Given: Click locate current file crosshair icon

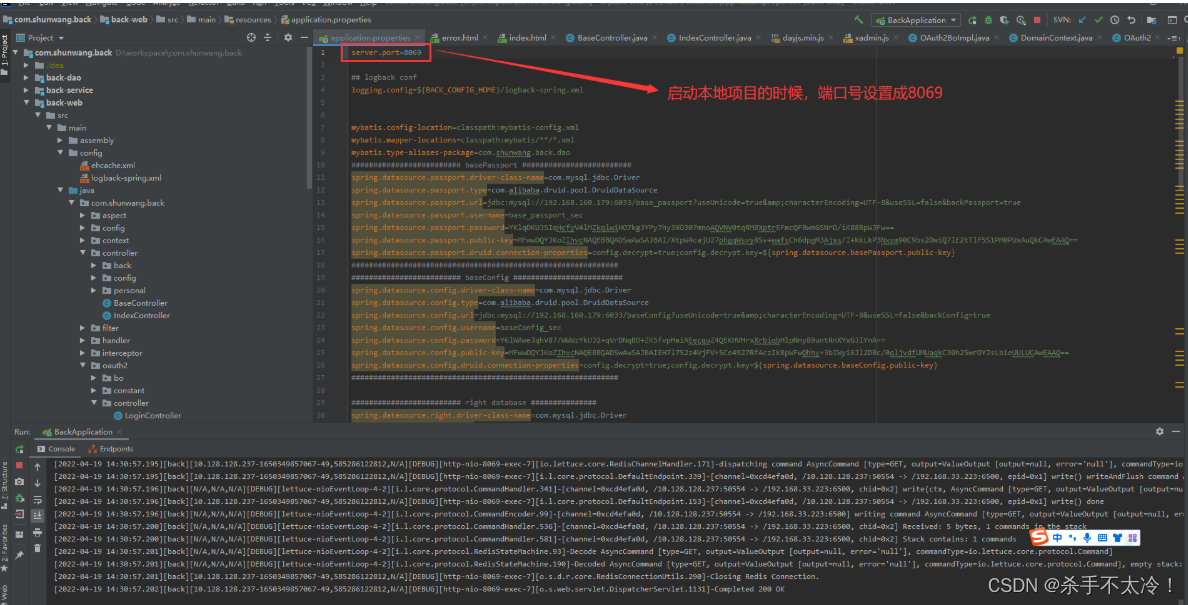Looking at the screenshot, I should (x=252, y=37).
